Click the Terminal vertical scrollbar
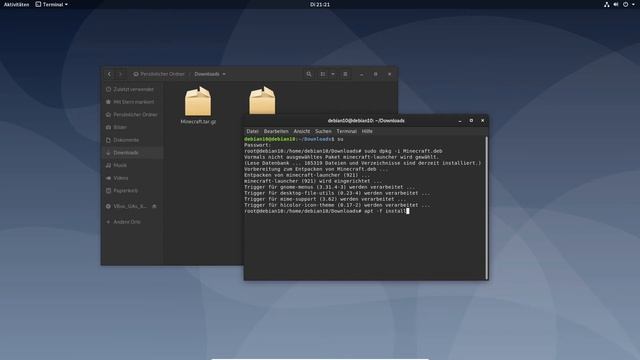The width and height of the screenshot is (640, 360). [x=486, y=207]
